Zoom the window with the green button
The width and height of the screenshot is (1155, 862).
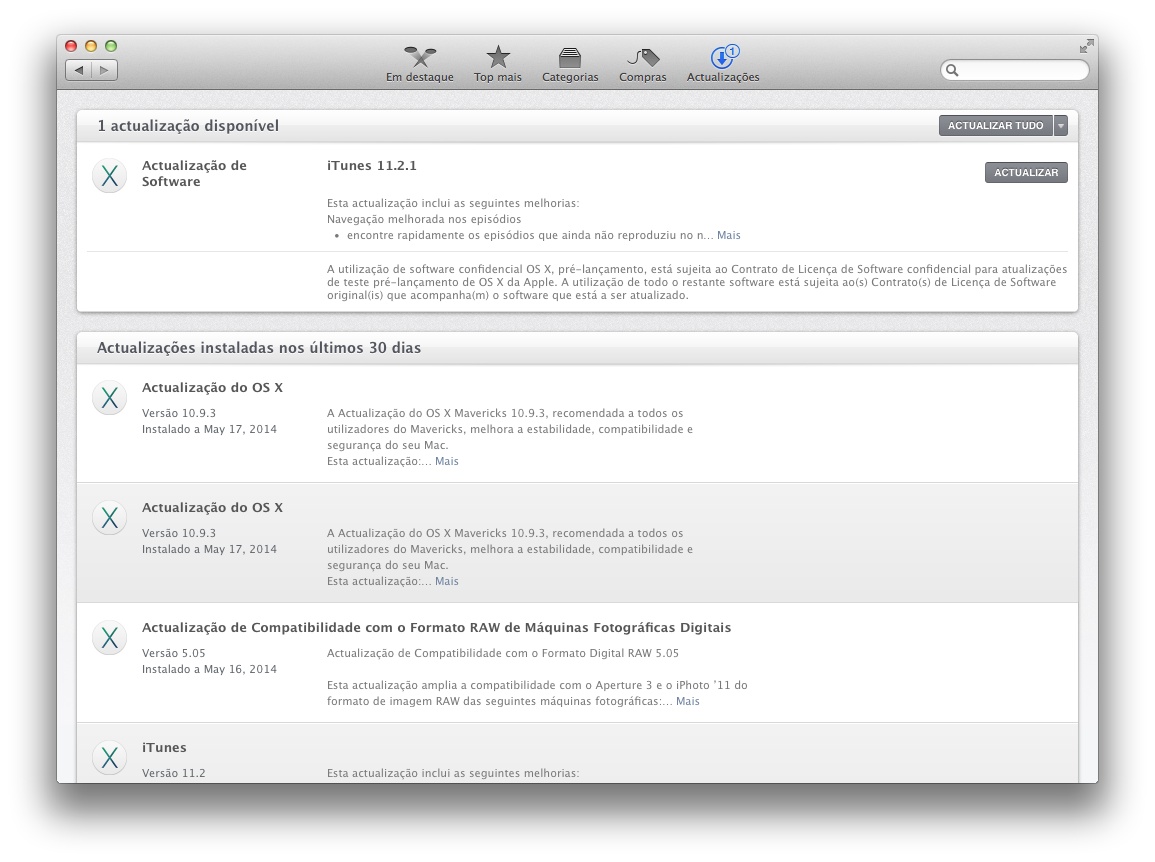111,46
